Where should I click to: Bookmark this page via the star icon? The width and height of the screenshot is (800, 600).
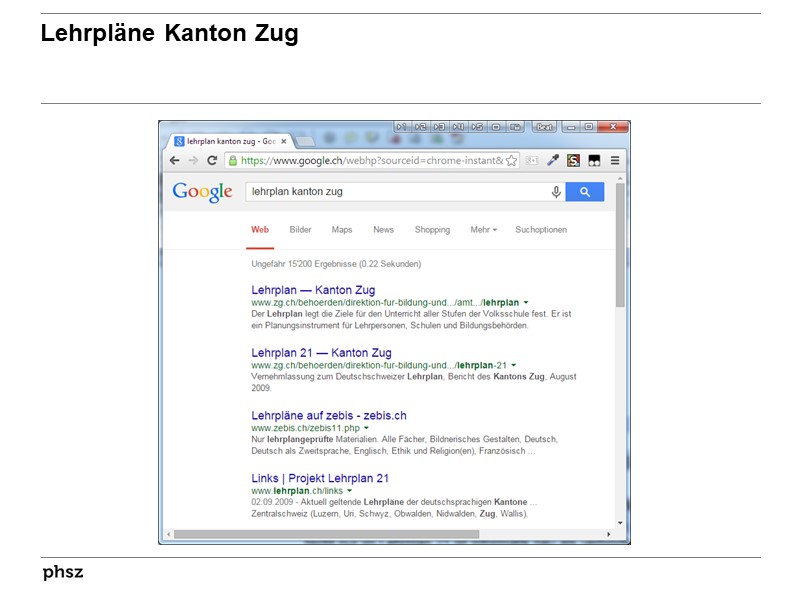[x=509, y=160]
